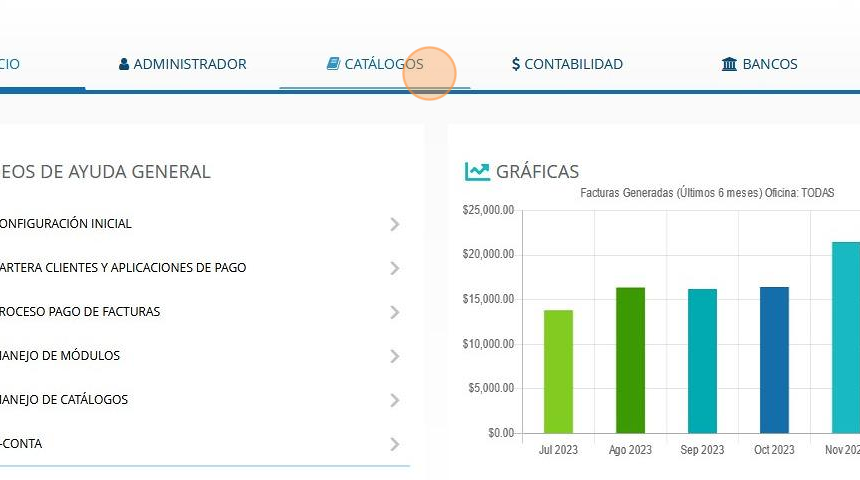Click the Jul 2023 bar in chart
Screen dimensions: 860x480
pyautogui.click(x=558, y=372)
